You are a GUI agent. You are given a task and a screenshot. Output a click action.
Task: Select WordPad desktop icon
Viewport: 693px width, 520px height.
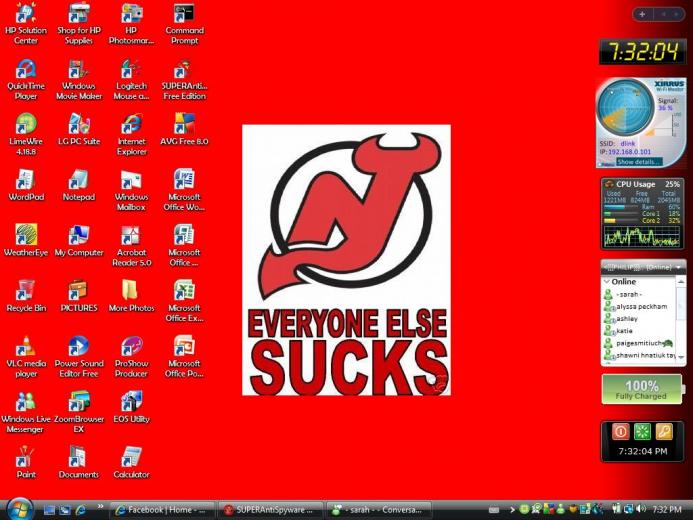(x=26, y=186)
